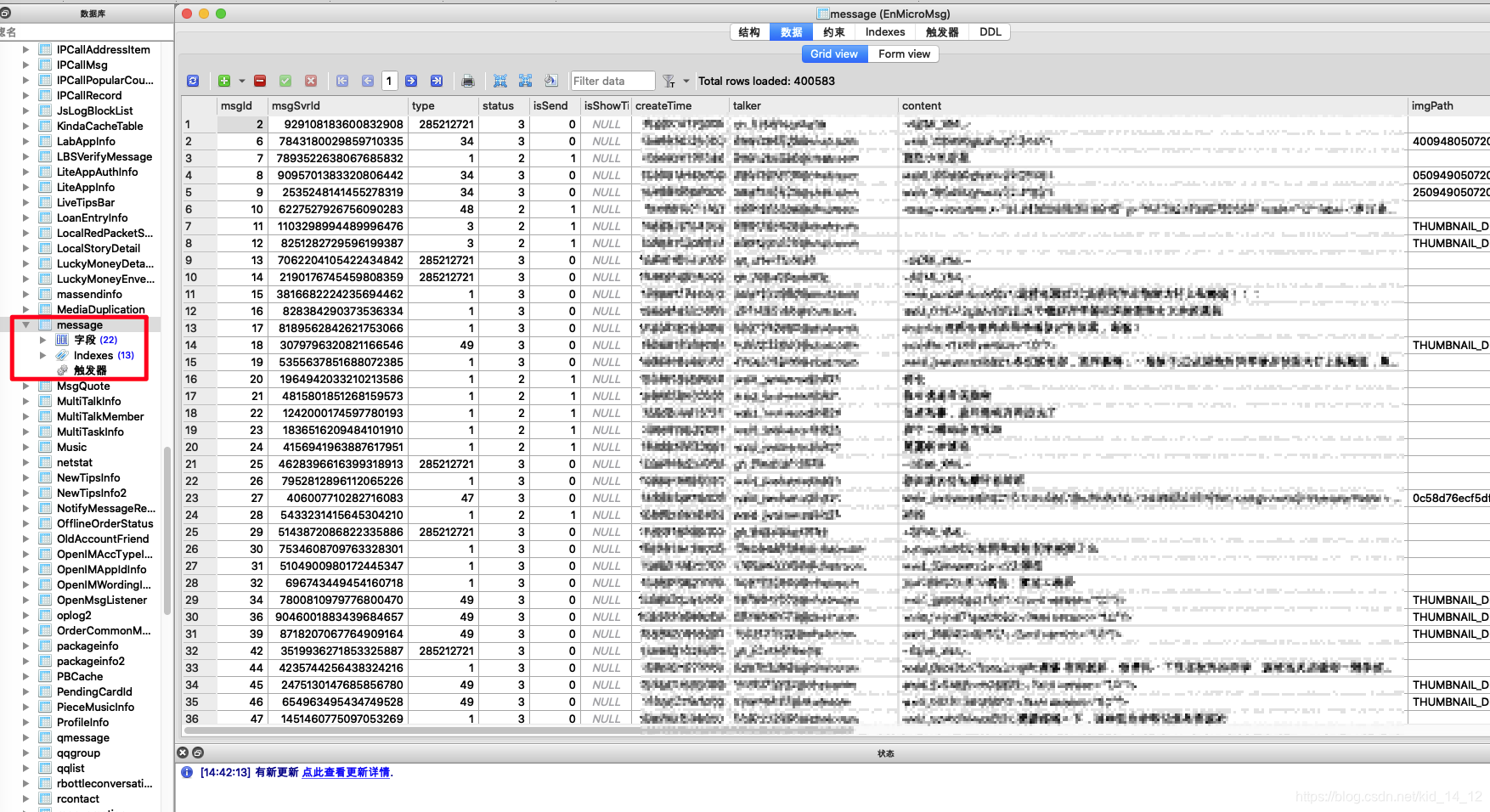1490x812 pixels.
Task: Click the horizontal scrollbar of data grid
Action: coord(518,730)
